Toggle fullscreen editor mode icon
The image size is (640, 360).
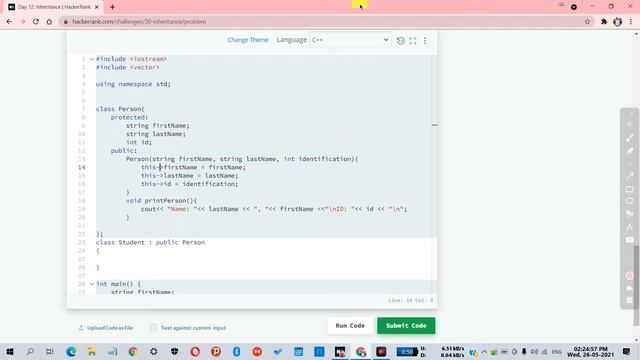pos(413,40)
